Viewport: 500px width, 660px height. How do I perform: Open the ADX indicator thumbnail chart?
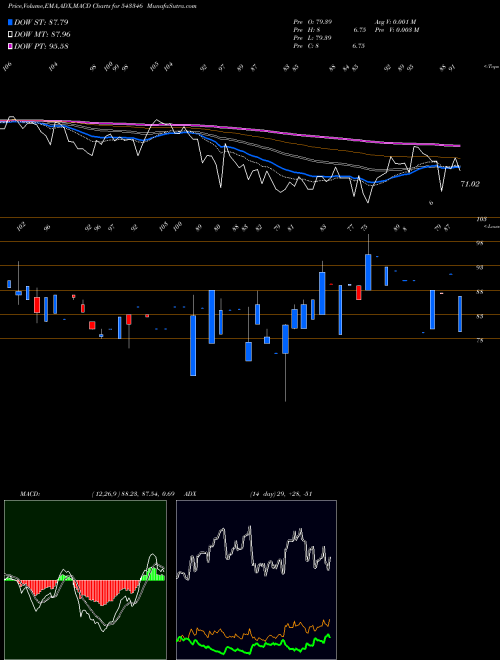click(x=256, y=580)
